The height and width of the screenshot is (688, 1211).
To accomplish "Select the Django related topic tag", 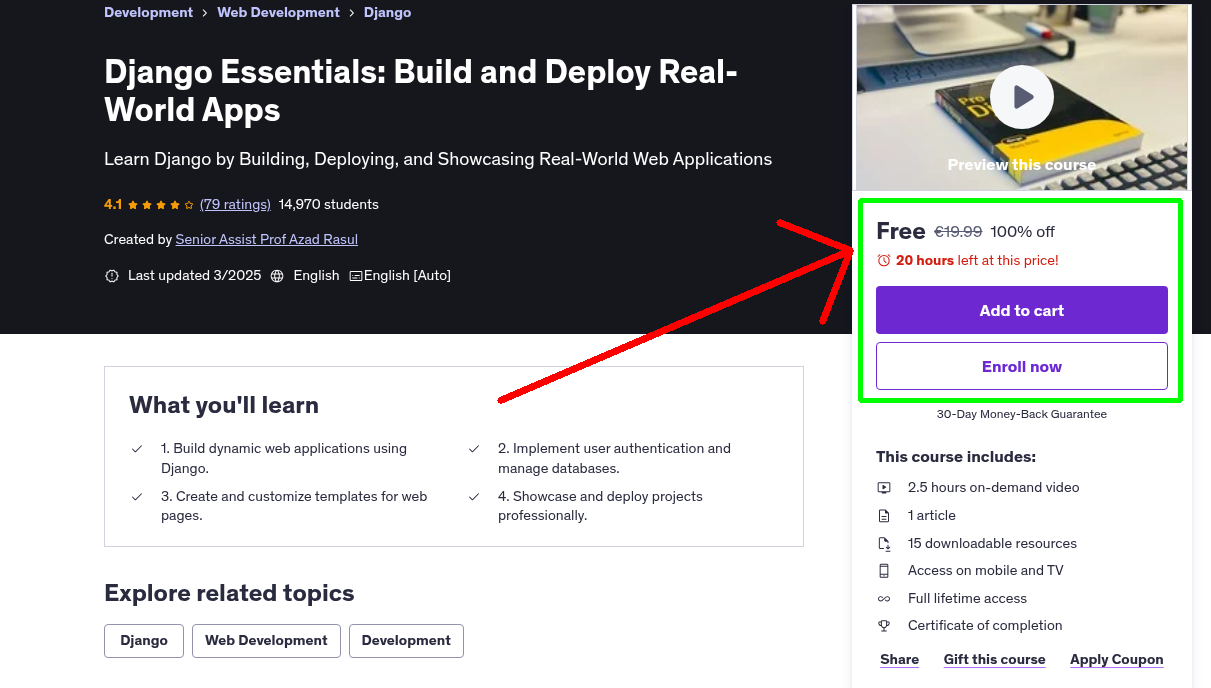I will tap(144, 641).
